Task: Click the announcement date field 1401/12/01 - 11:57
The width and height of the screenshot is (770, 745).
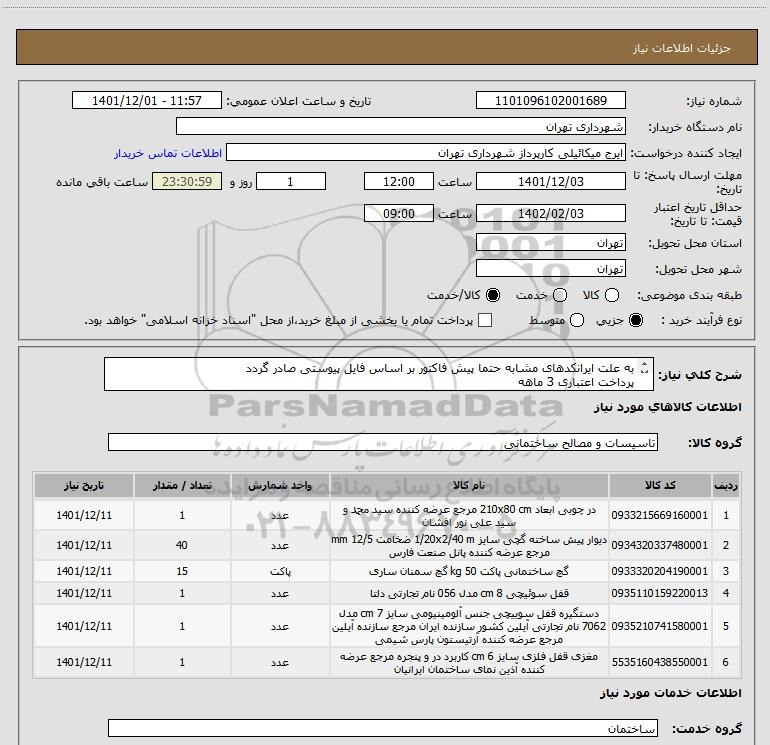Action: [147, 101]
